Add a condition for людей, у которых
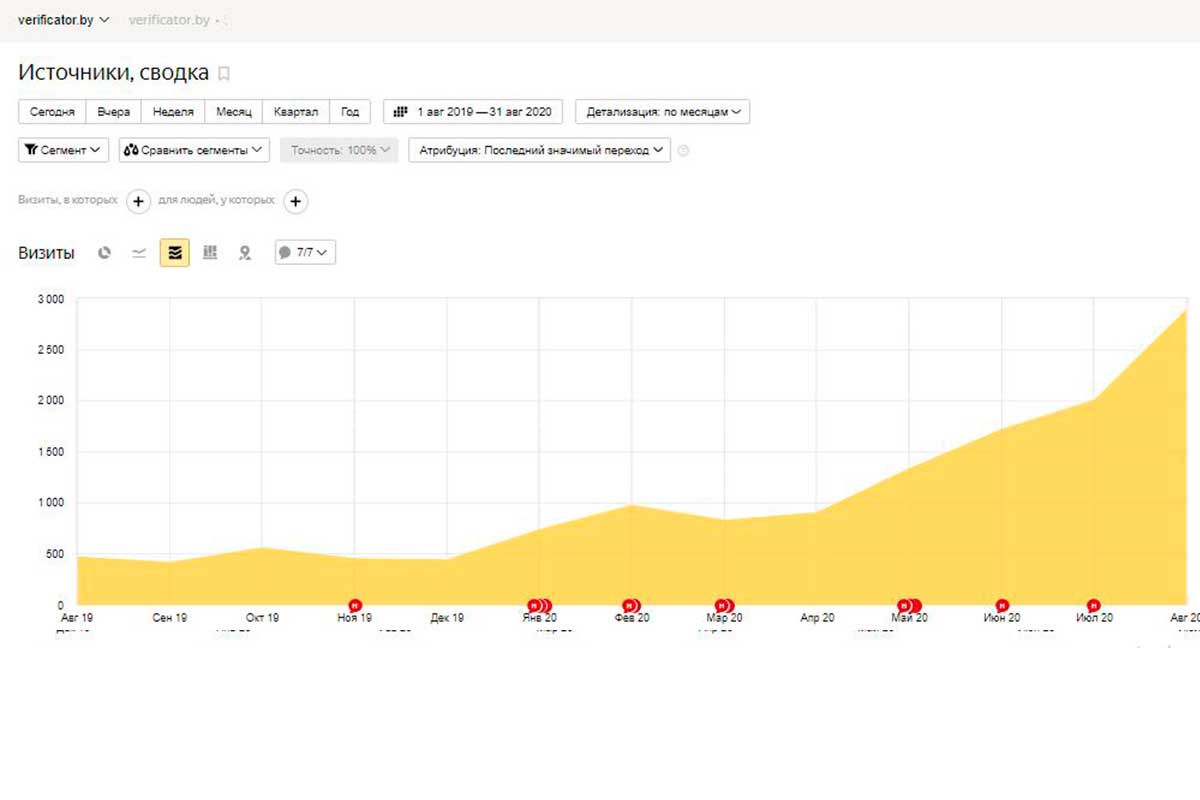The width and height of the screenshot is (1200, 800). click(x=295, y=201)
